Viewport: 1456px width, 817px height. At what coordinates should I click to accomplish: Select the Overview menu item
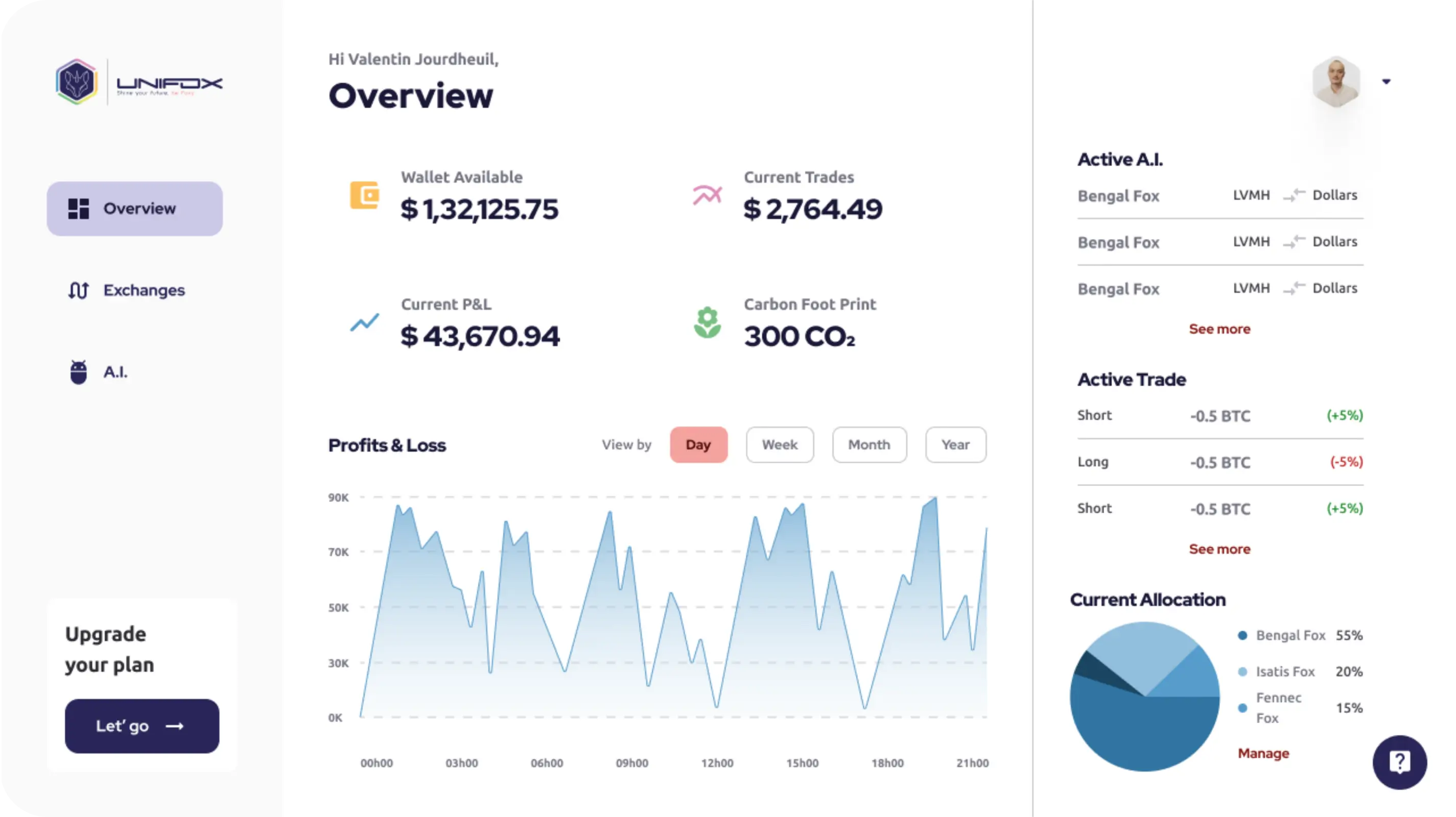pos(134,208)
